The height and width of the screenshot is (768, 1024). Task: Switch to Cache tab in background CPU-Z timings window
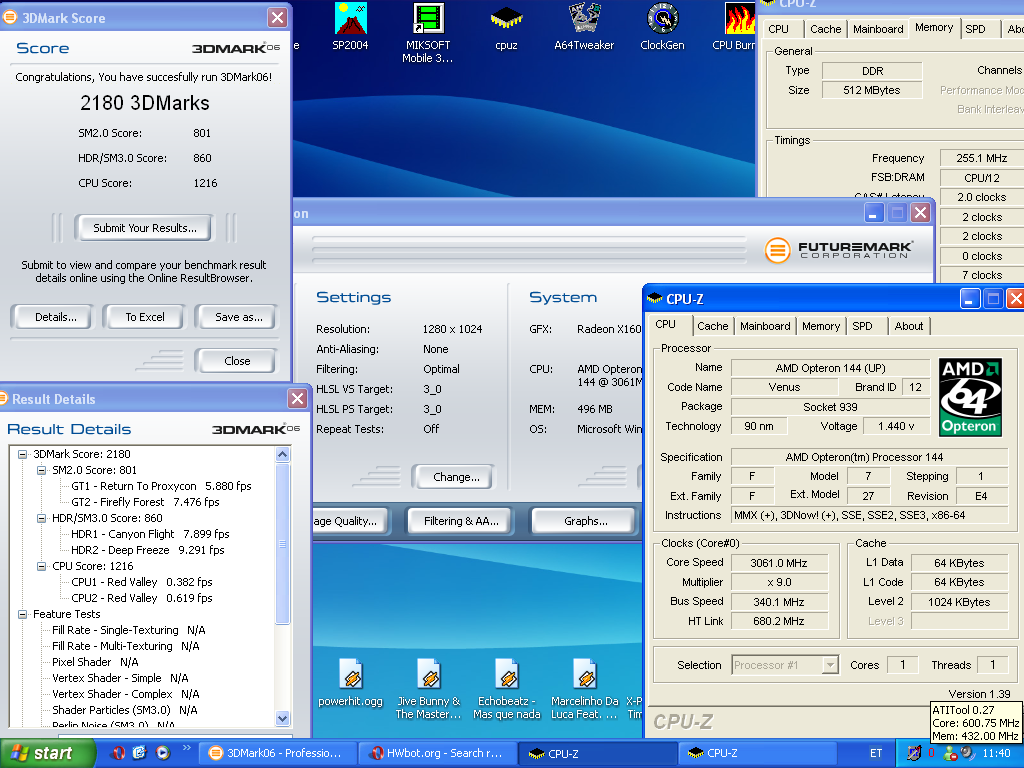[x=825, y=29]
